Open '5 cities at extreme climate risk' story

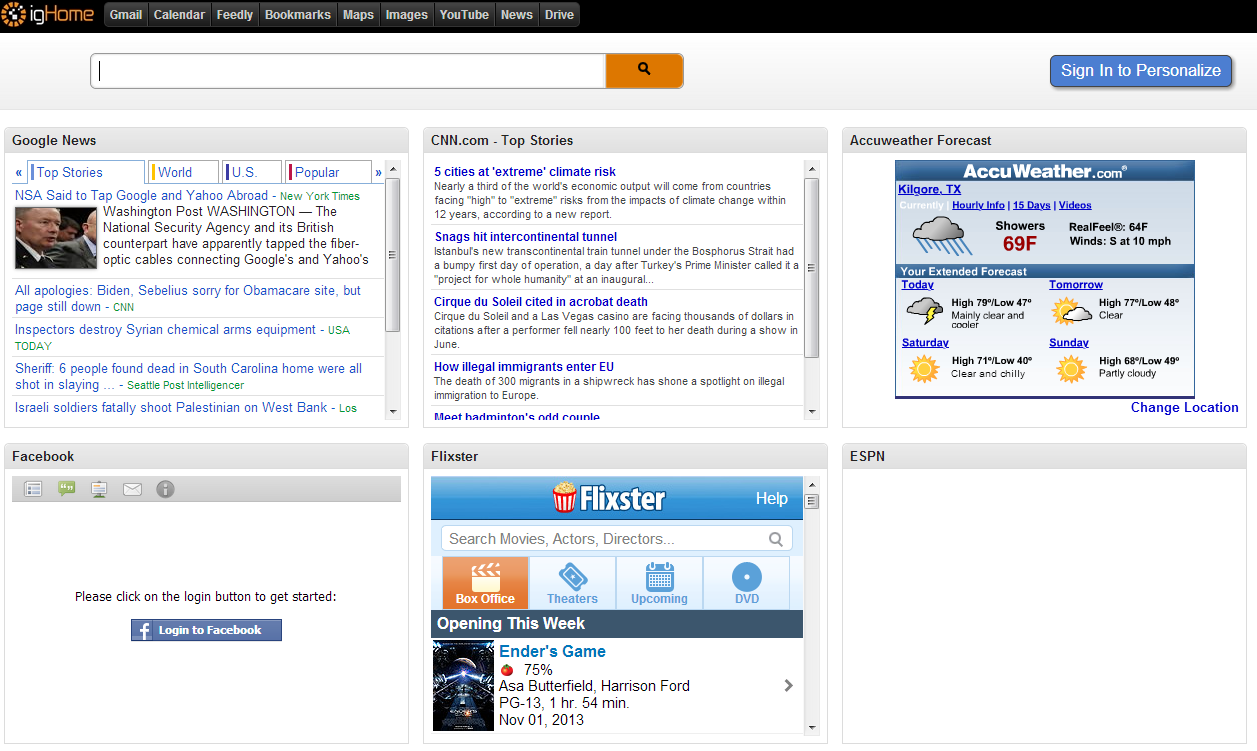(x=525, y=172)
